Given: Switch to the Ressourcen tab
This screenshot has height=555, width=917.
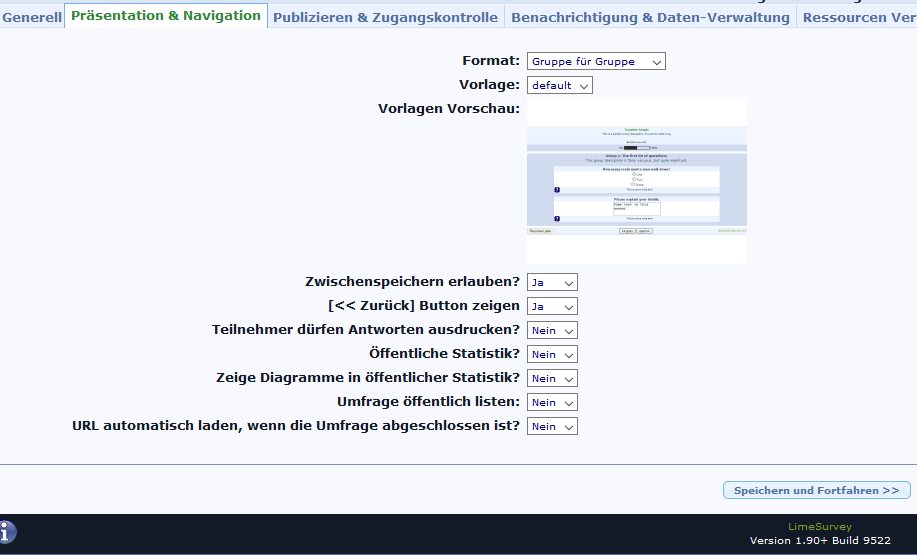Looking at the screenshot, I should pos(858,17).
